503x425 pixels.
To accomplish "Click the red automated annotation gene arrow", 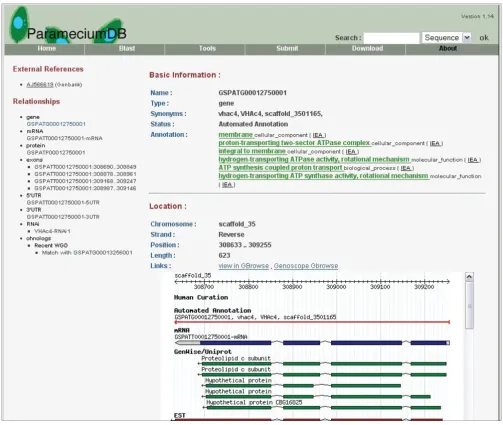I will coord(312,322).
